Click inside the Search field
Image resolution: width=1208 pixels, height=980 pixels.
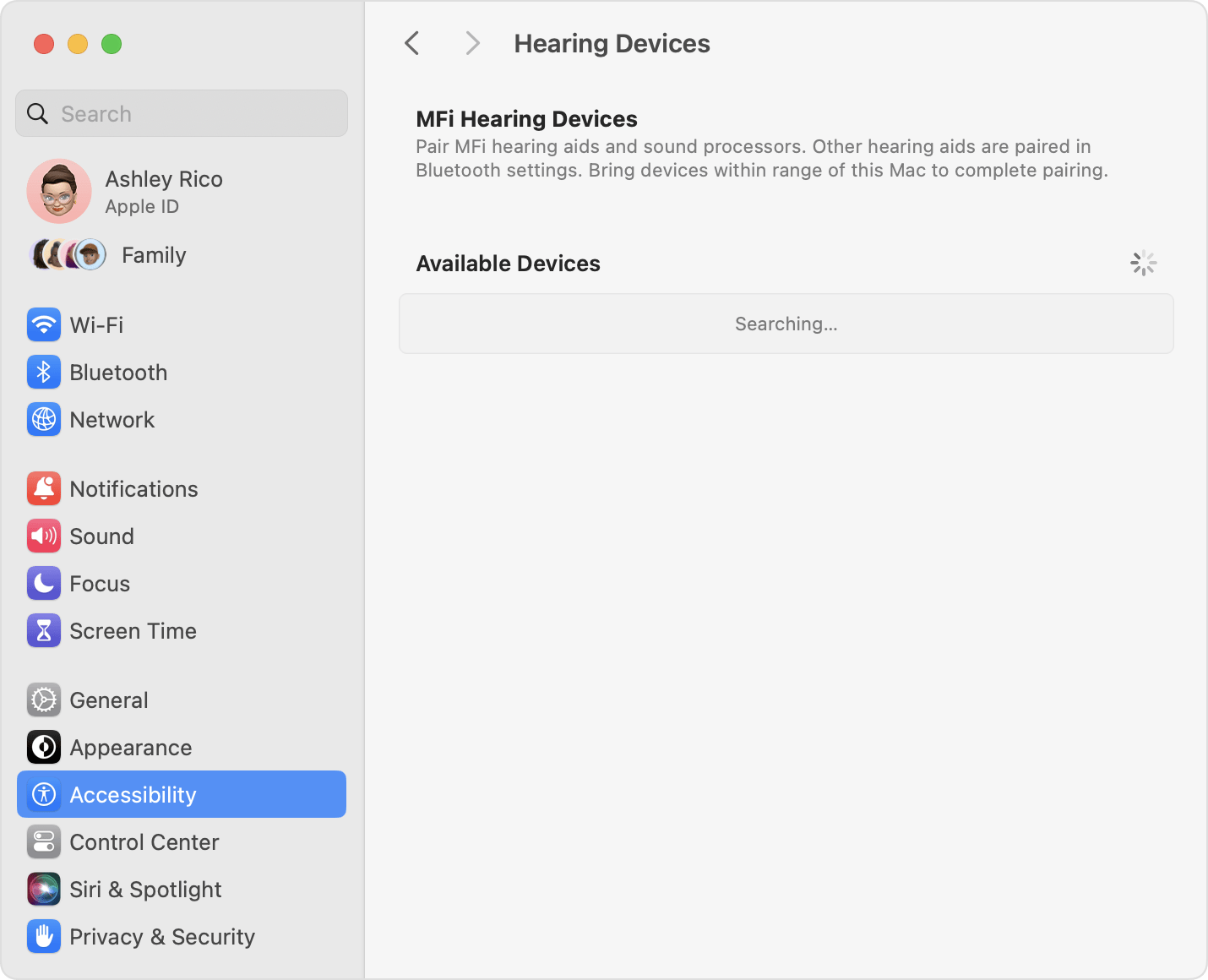click(181, 113)
